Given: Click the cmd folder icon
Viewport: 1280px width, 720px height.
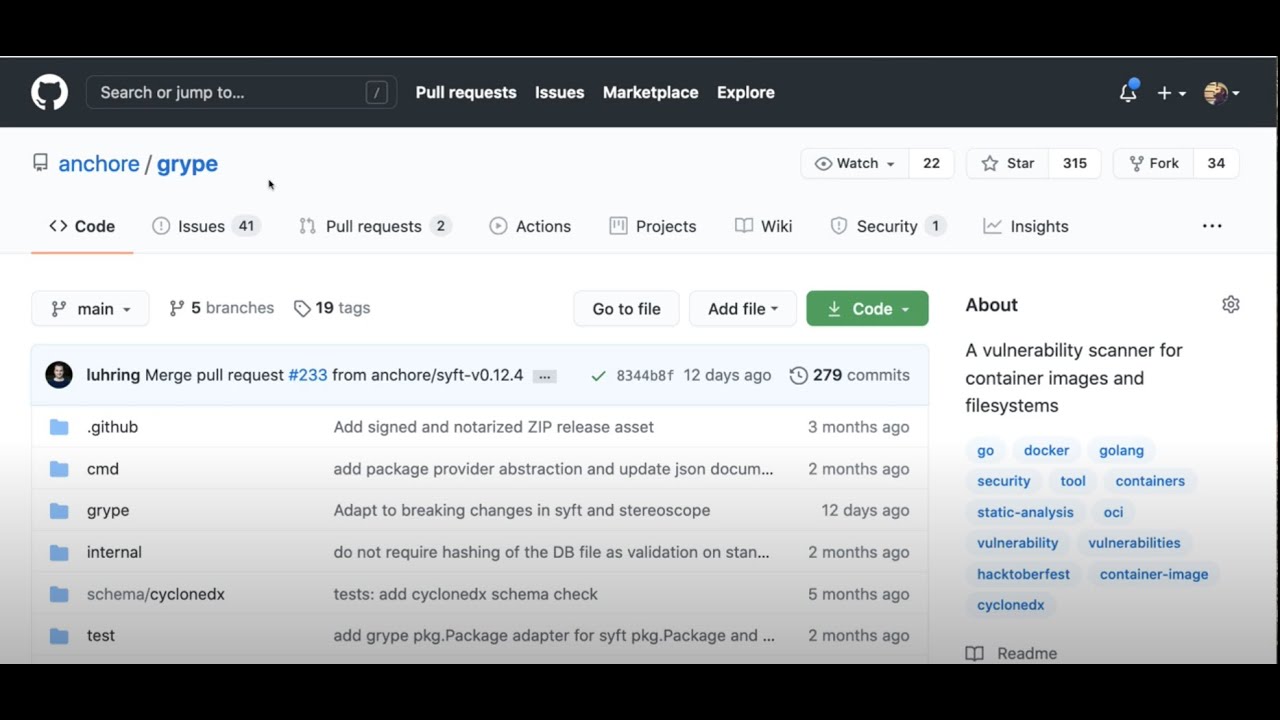Looking at the screenshot, I should click(59, 469).
